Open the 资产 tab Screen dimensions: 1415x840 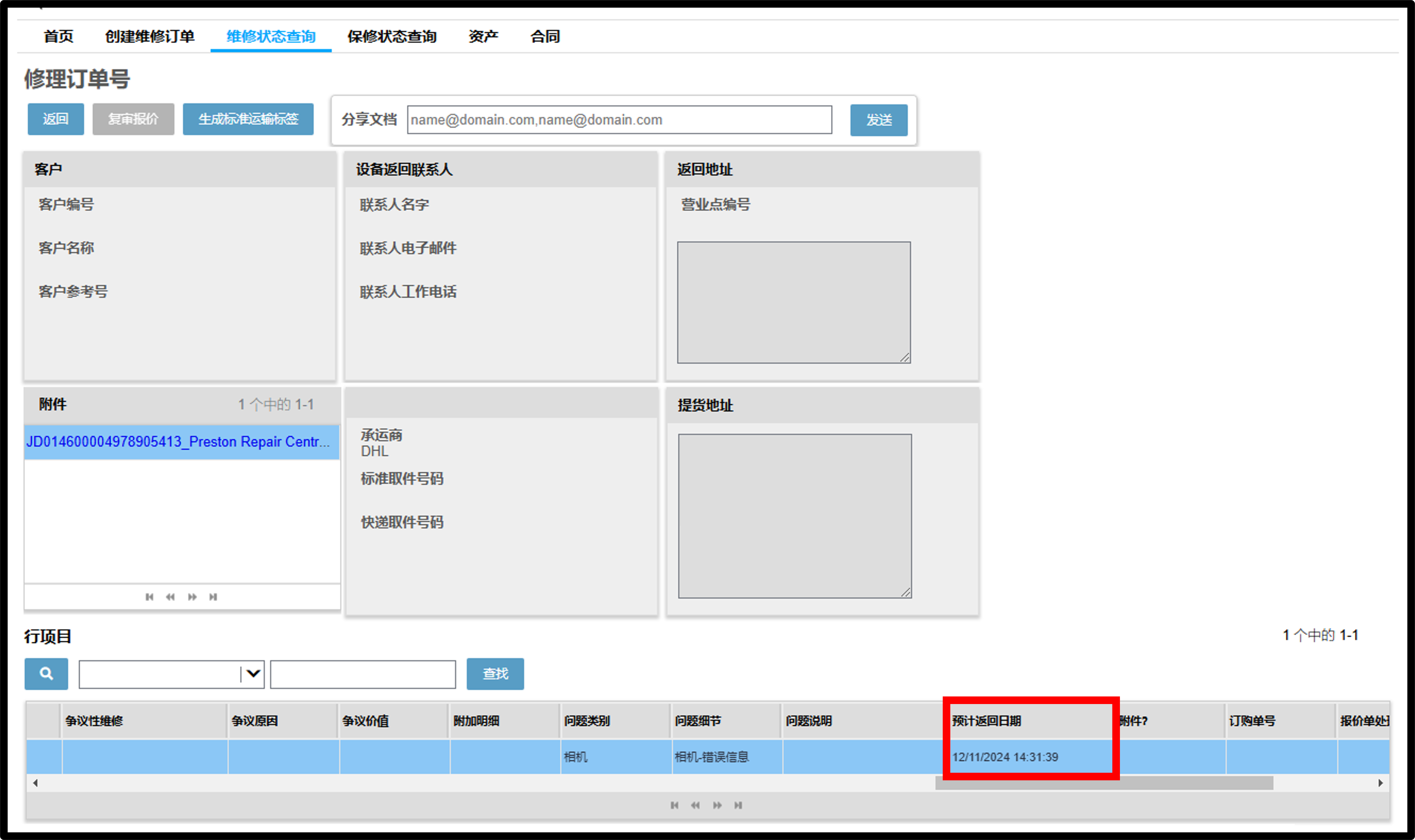[483, 36]
